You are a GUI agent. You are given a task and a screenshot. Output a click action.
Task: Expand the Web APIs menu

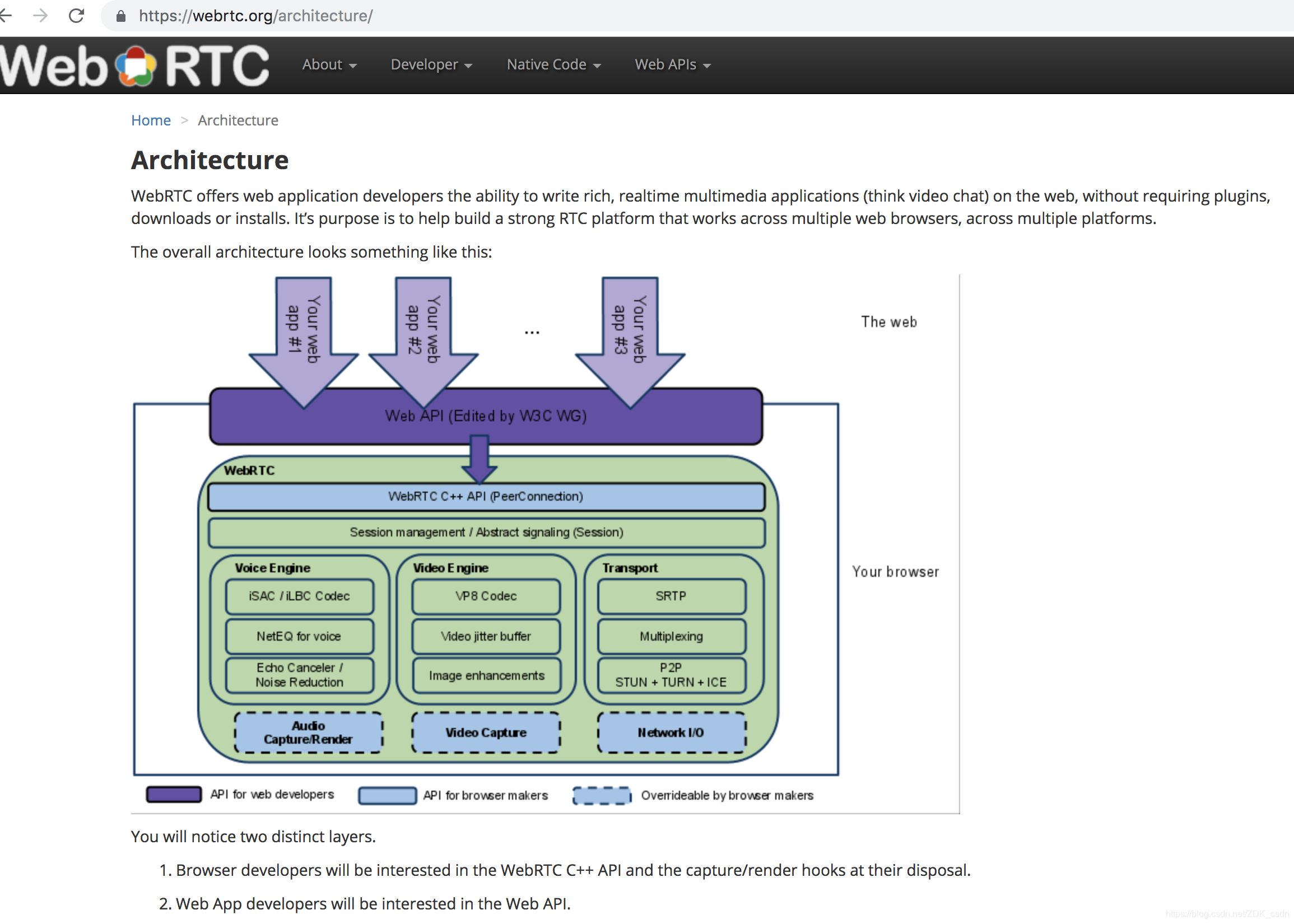click(x=672, y=65)
